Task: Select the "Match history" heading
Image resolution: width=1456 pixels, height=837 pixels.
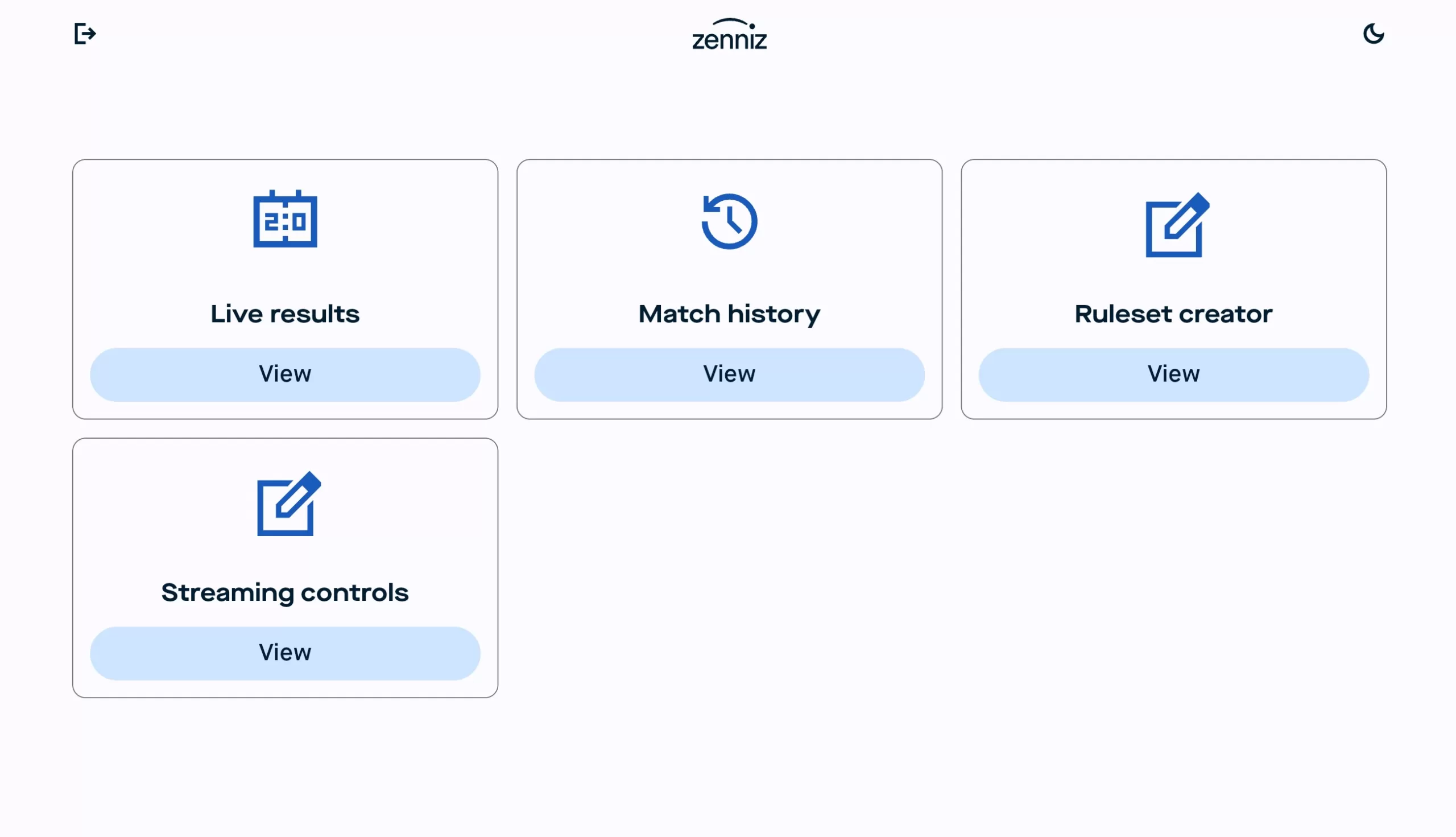Action: (x=729, y=314)
